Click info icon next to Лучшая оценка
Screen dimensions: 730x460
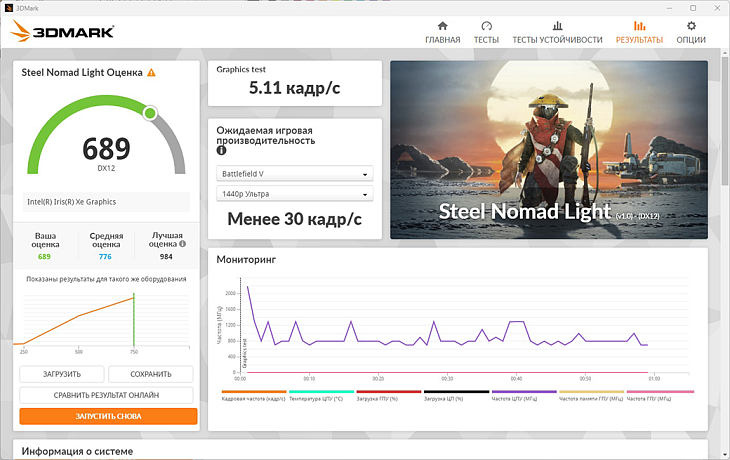(x=181, y=244)
